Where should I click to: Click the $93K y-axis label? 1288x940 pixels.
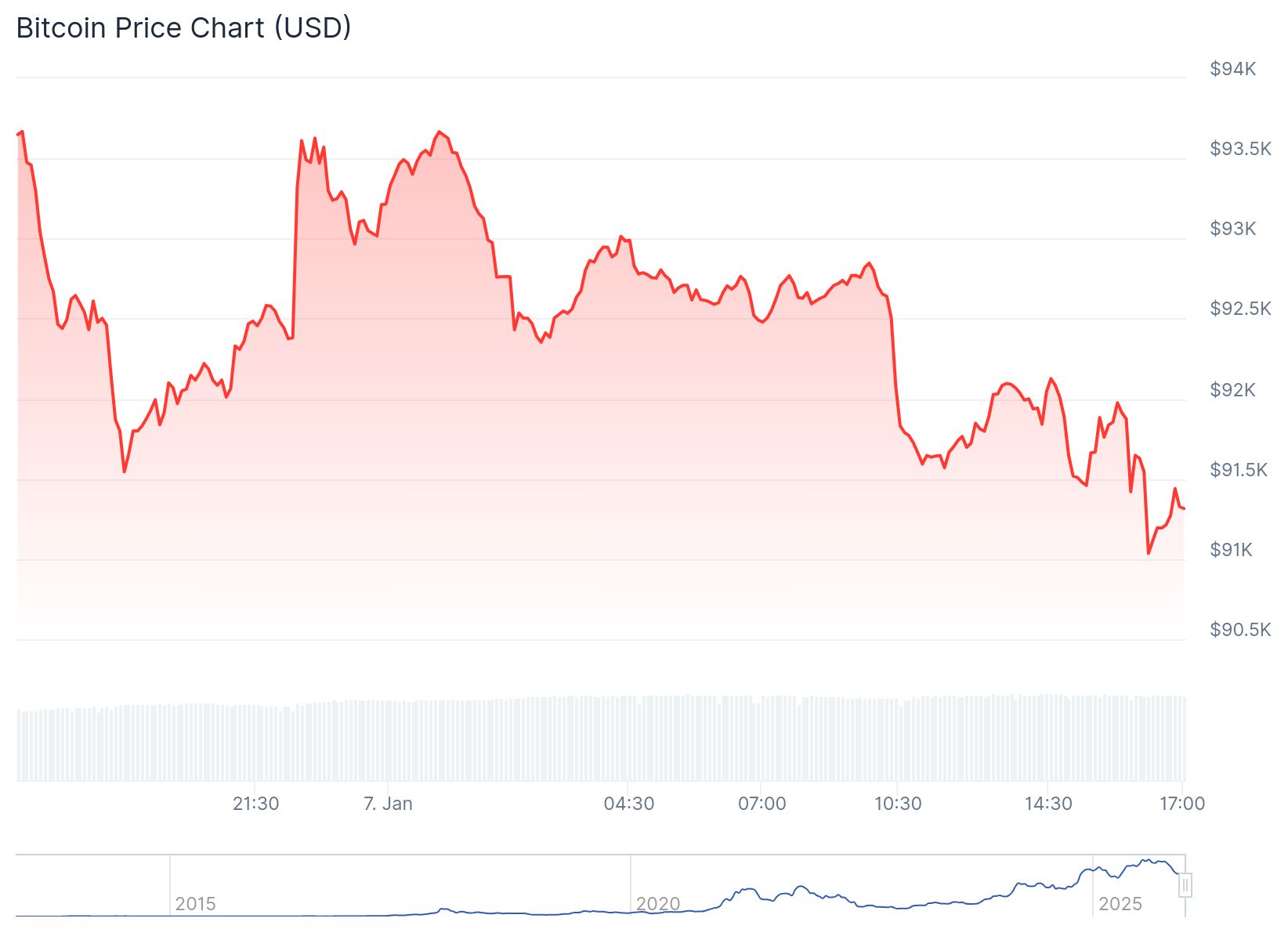(1232, 229)
